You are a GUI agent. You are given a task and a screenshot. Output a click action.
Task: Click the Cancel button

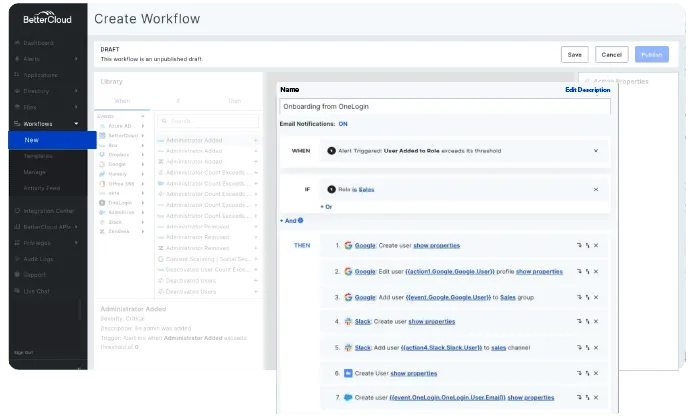tap(612, 55)
